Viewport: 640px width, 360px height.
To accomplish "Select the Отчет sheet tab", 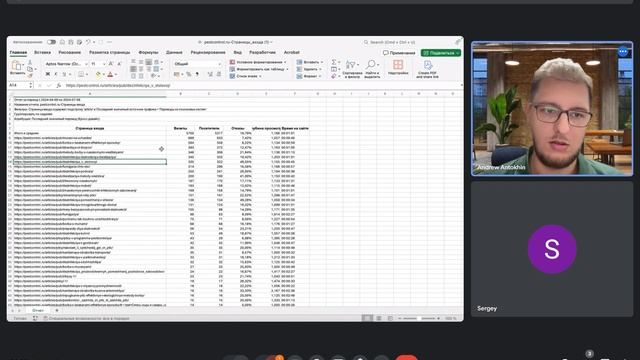I will pos(38,311).
